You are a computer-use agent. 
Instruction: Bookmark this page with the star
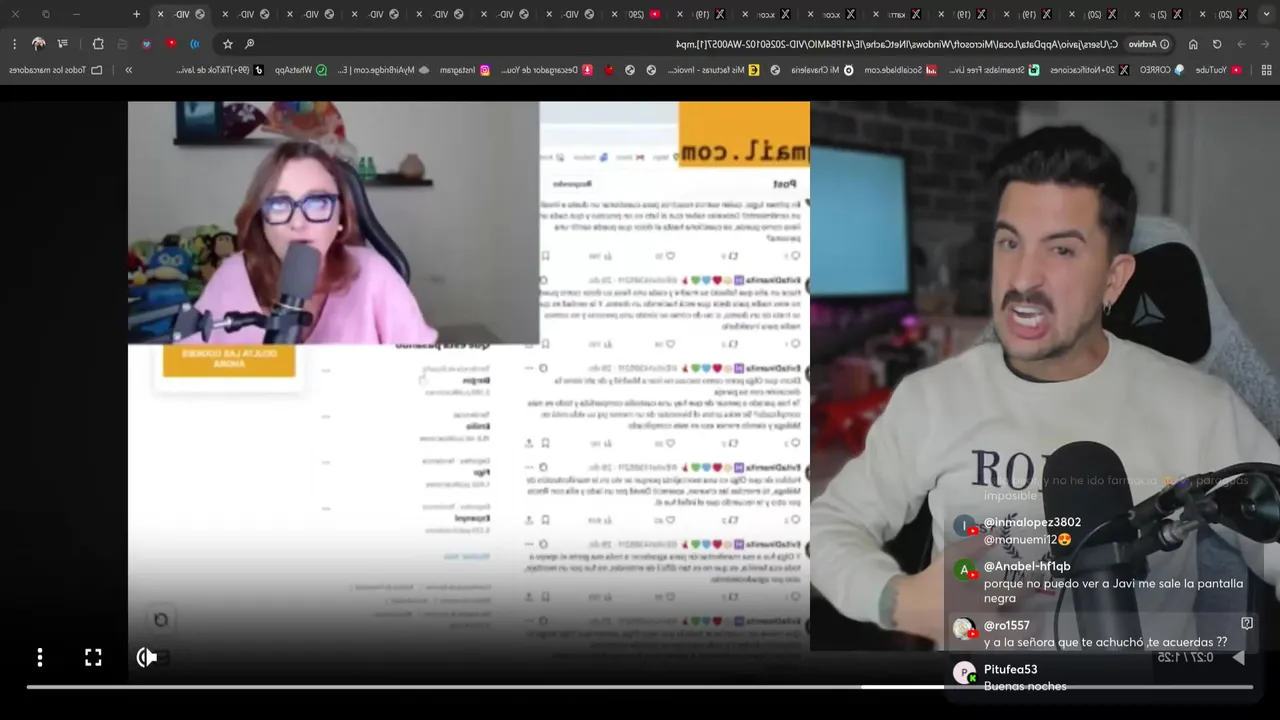click(x=228, y=44)
